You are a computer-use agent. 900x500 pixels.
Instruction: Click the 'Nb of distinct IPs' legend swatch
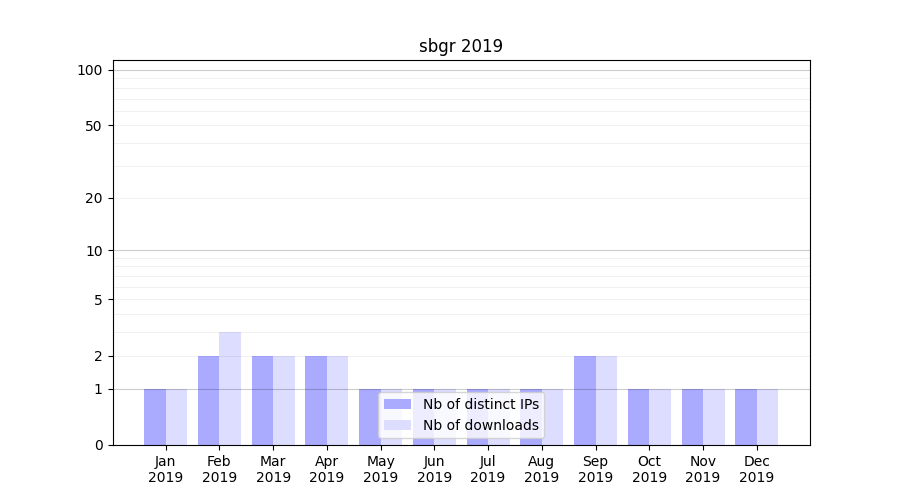tap(397, 404)
